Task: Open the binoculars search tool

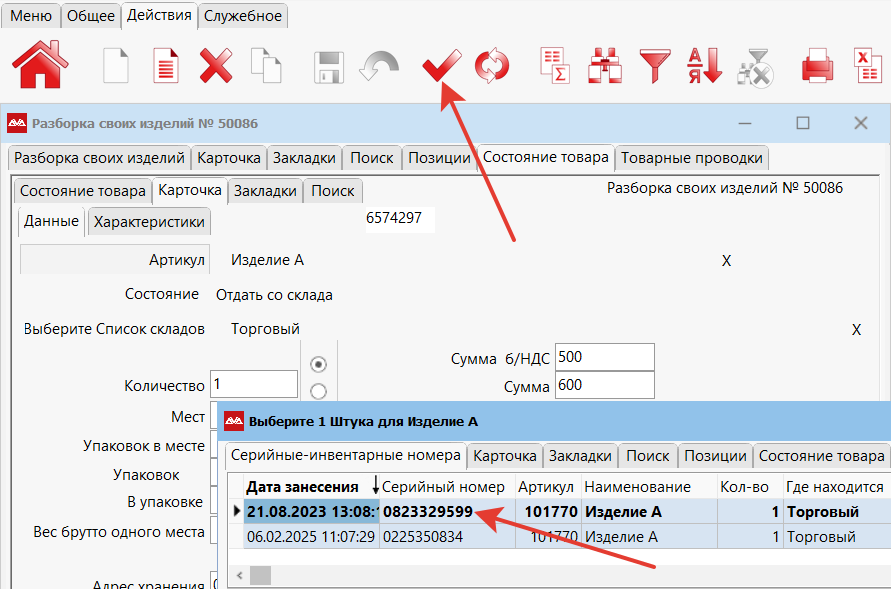Action: [x=604, y=66]
